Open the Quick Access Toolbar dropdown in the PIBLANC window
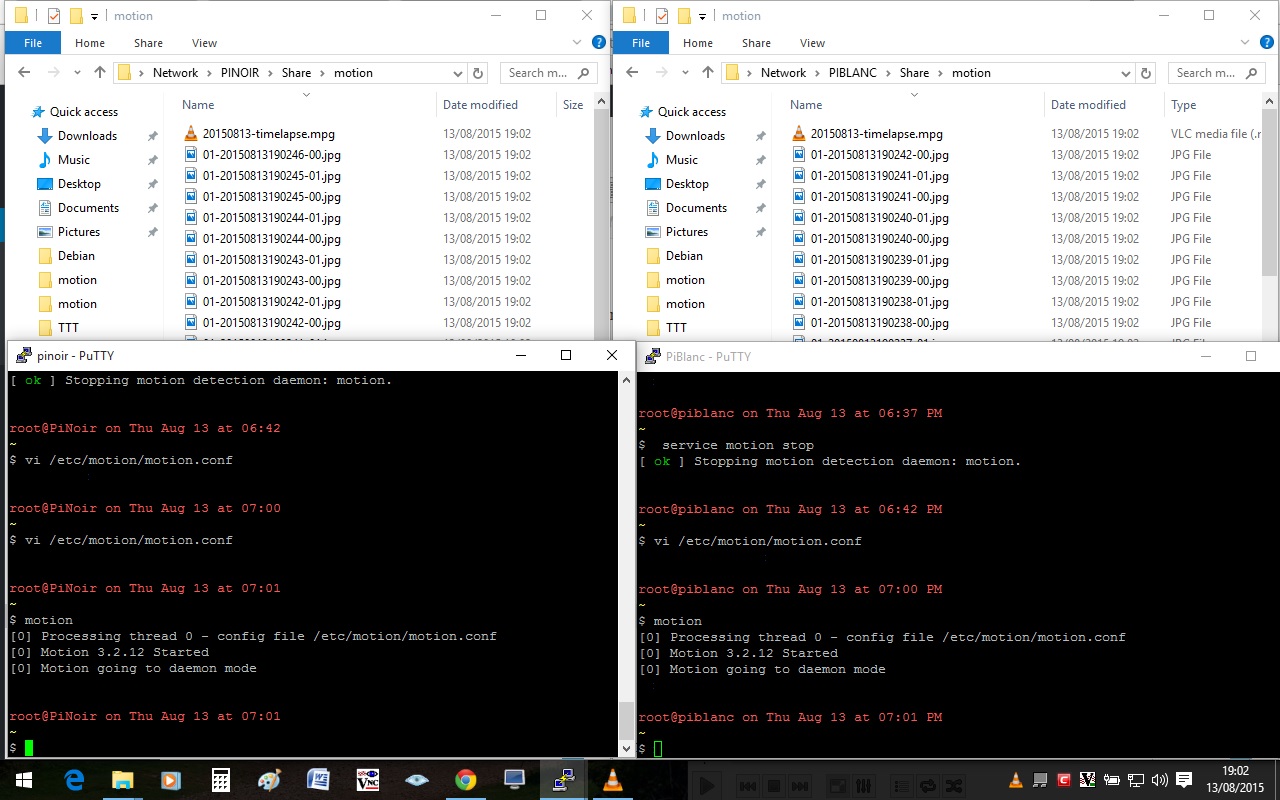The image size is (1280, 800). (702, 16)
